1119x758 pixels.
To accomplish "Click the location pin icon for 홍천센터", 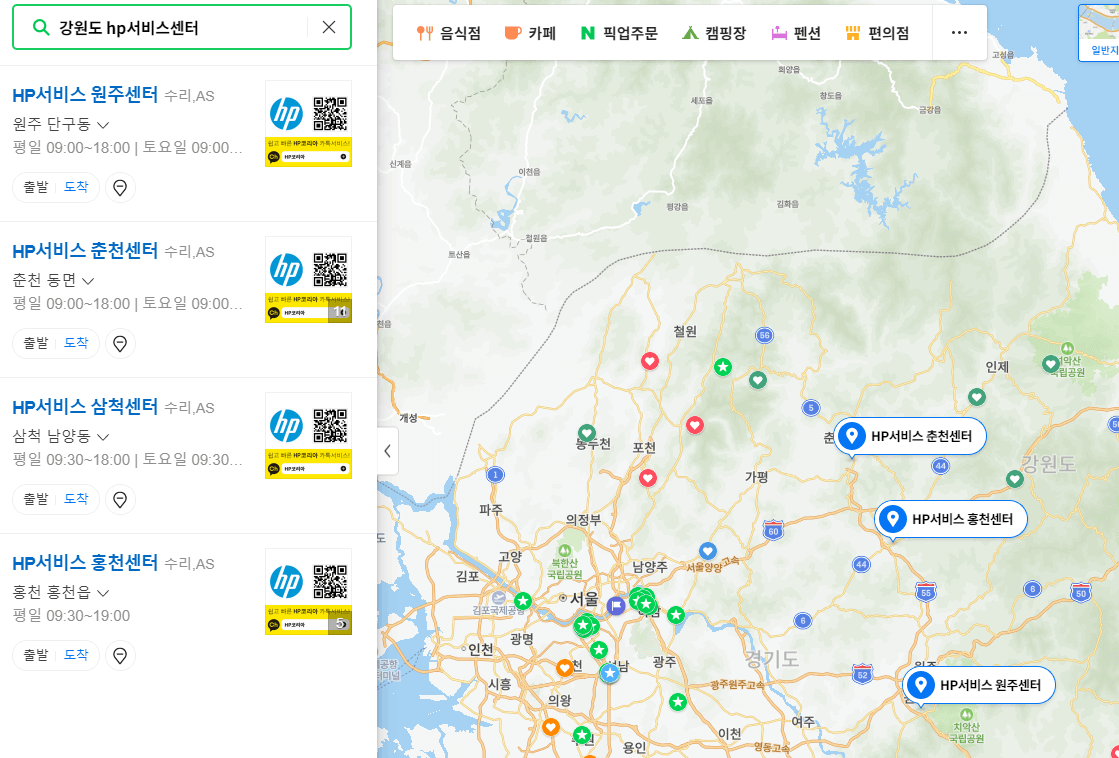I will coord(120,656).
